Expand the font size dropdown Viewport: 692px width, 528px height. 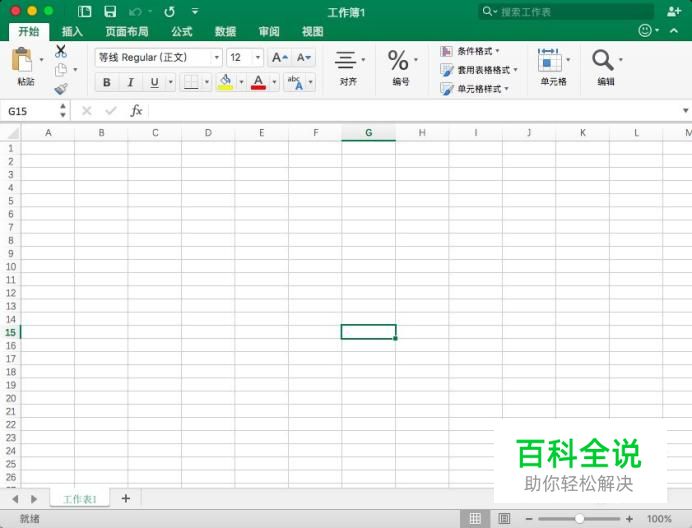(258, 57)
